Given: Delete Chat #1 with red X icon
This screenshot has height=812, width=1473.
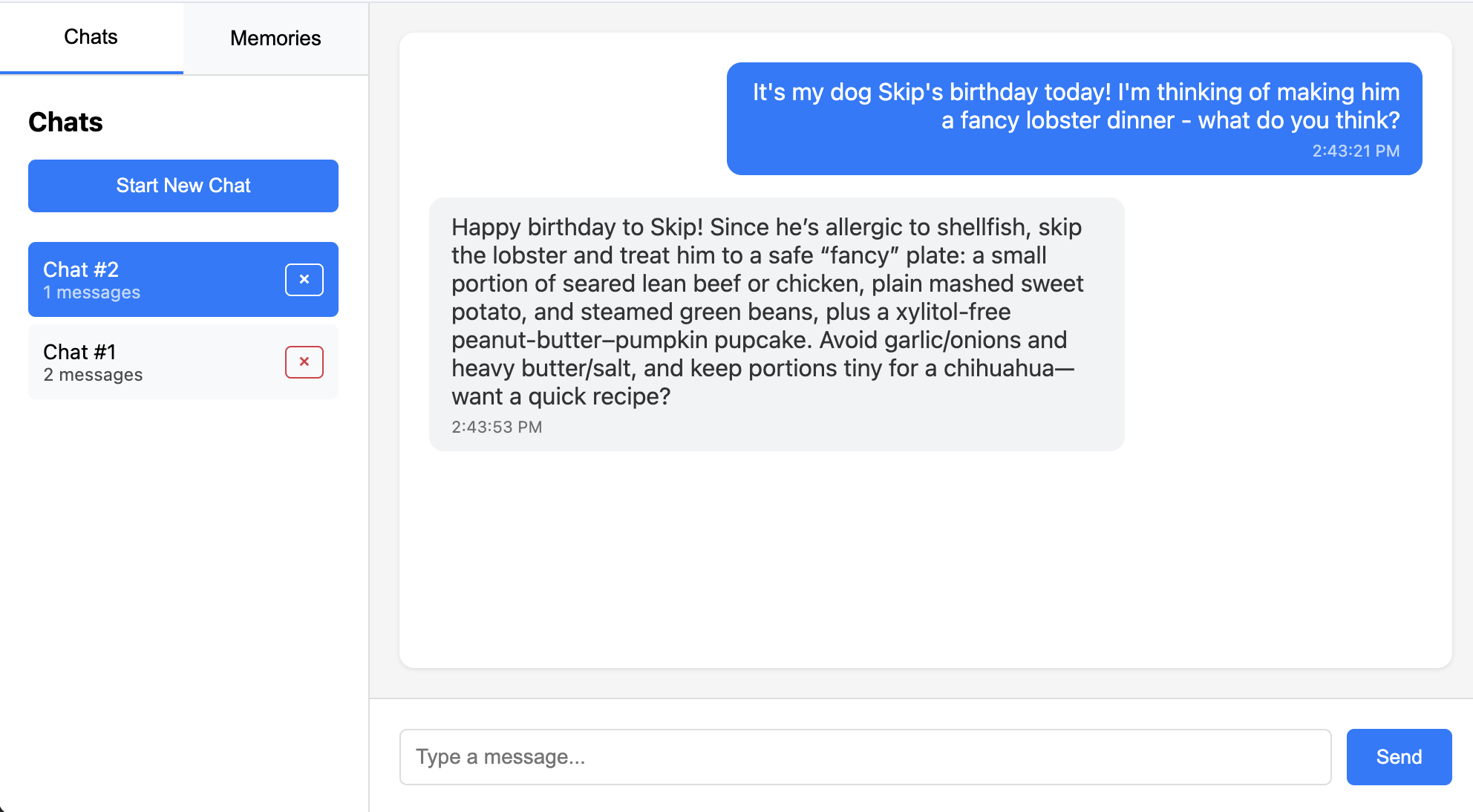Looking at the screenshot, I should click(304, 362).
